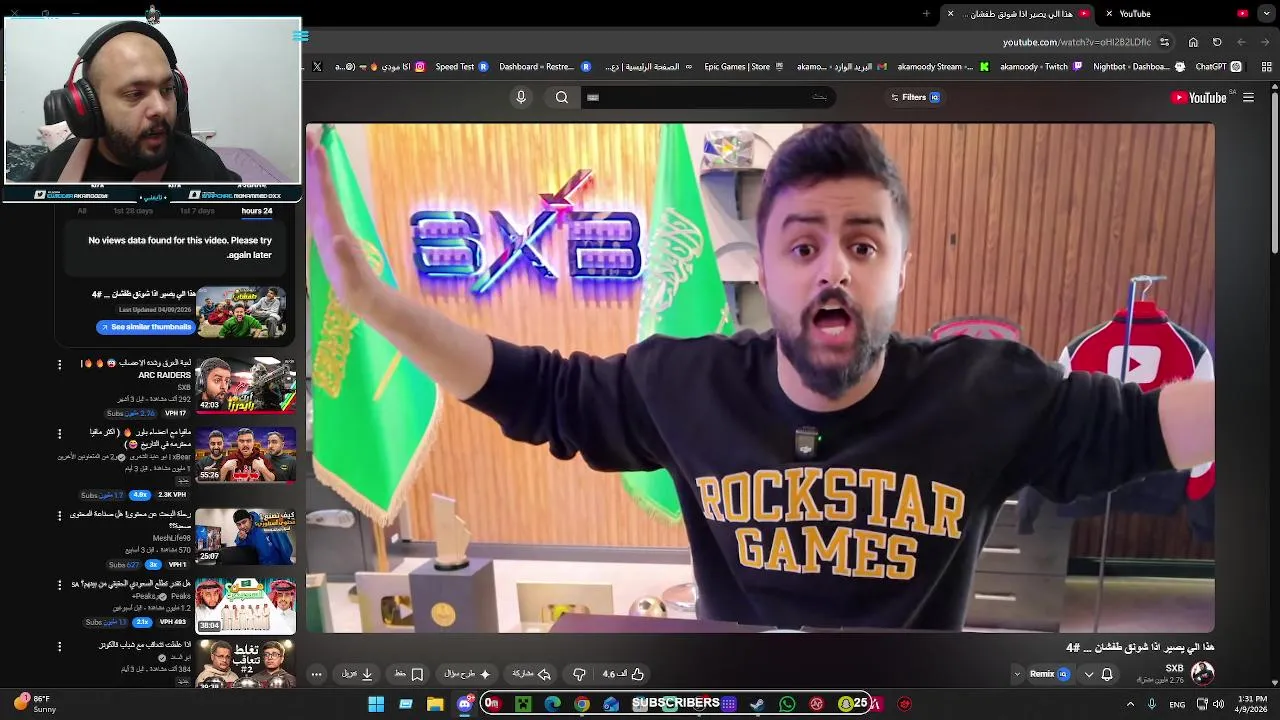Open options menu for Peaks video
Screen dimensions: 1280x720
click(x=59, y=585)
